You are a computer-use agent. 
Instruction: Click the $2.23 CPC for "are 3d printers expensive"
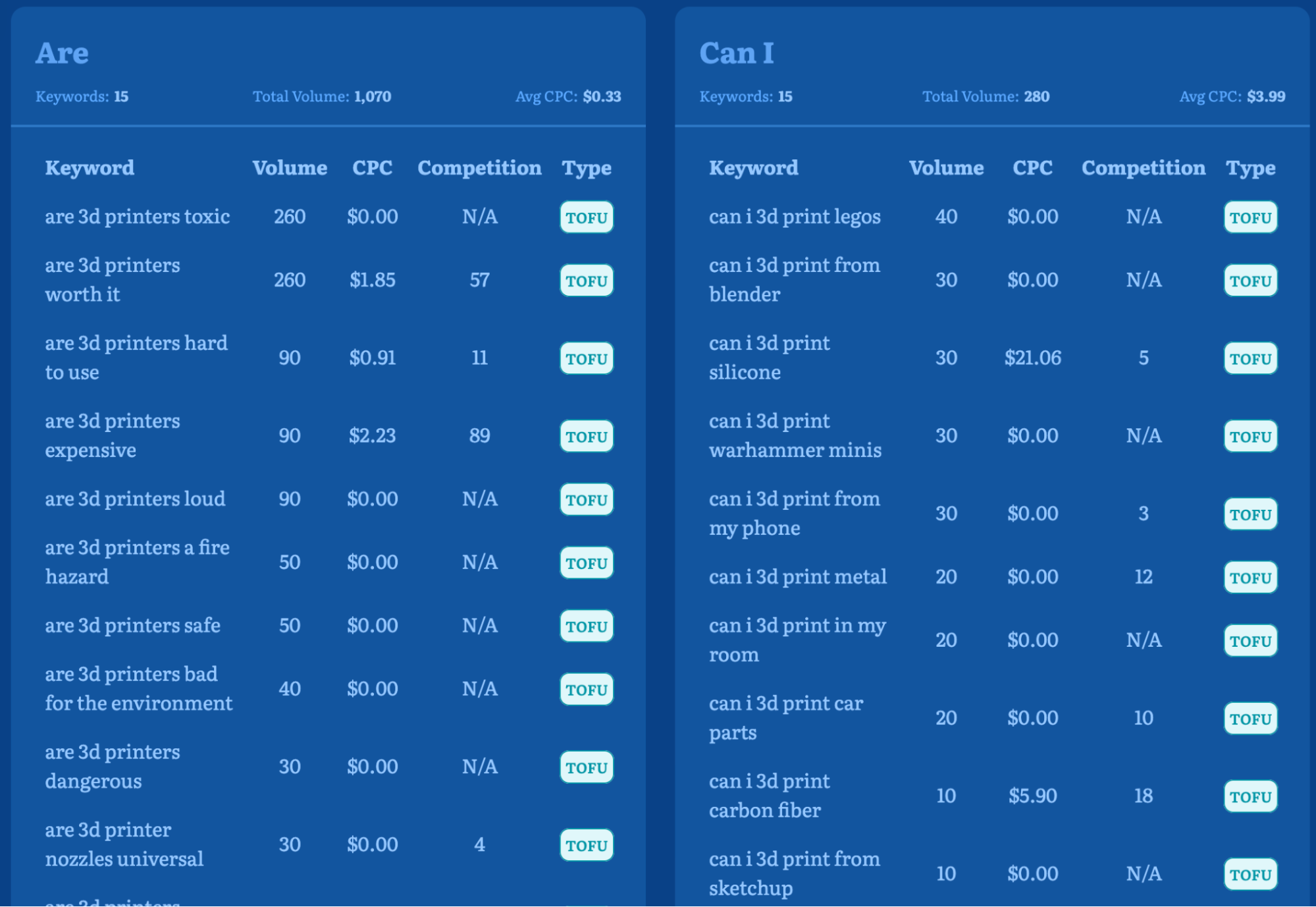click(372, 435)
